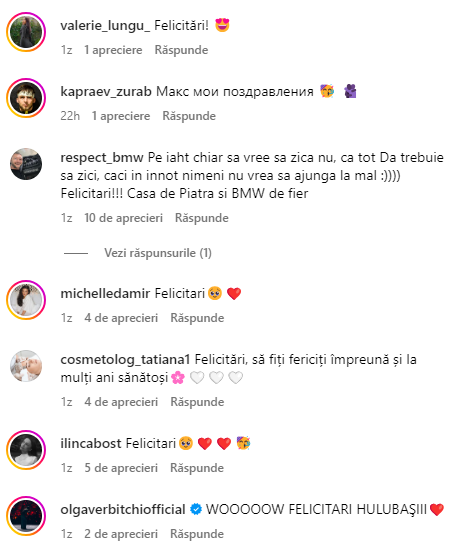Image resolution: width=462 pixels, height=547 pixels.
Task: Reply to olgaverbitchiofficial comment
Action: pos(197,534)
